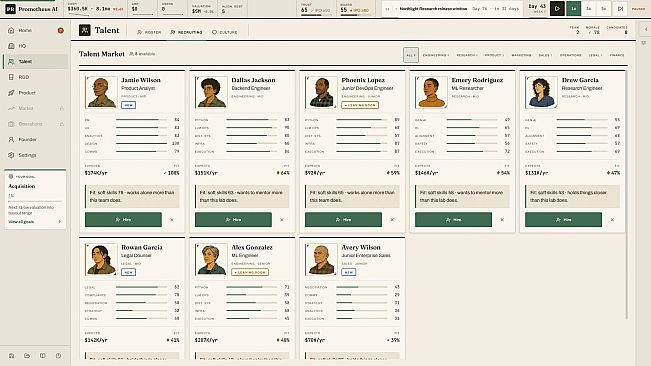Click the Northlight Research release window event
Image resolution: width=651 pixels, height=366 pixels.
pyautogui.click(x=452, y=9)
